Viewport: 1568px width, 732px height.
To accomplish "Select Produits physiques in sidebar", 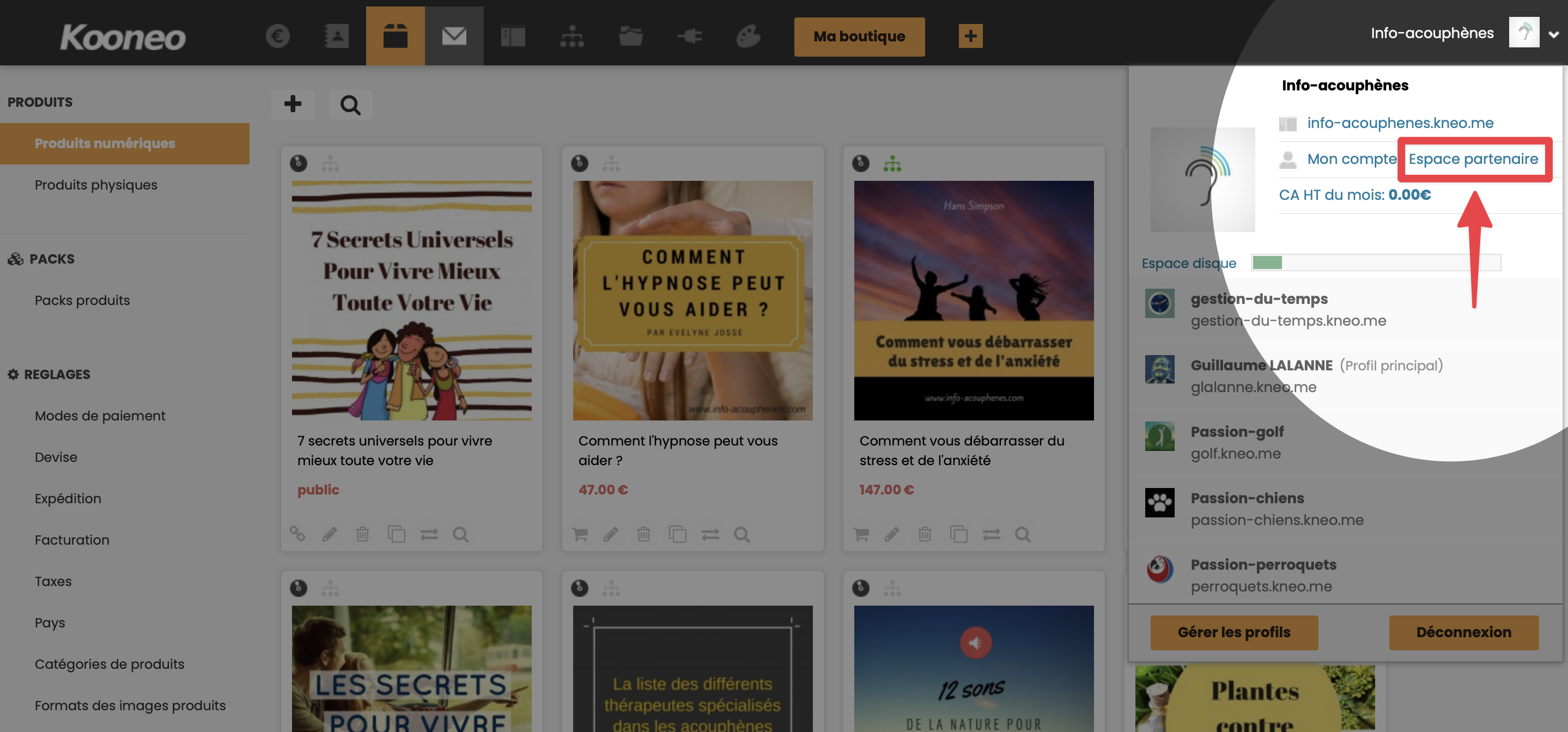I will pos(95,185).
